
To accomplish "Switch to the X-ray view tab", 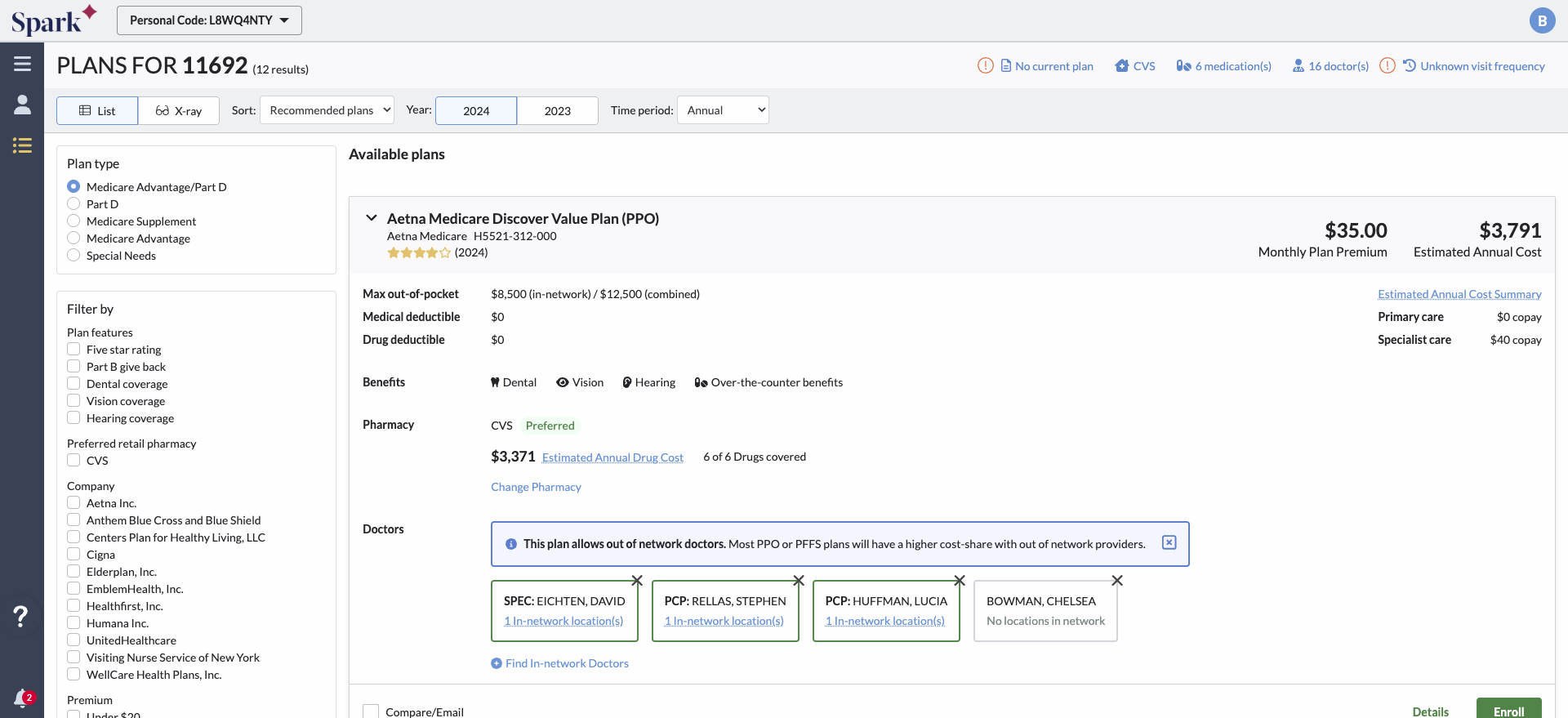I will tap(179, 111).
